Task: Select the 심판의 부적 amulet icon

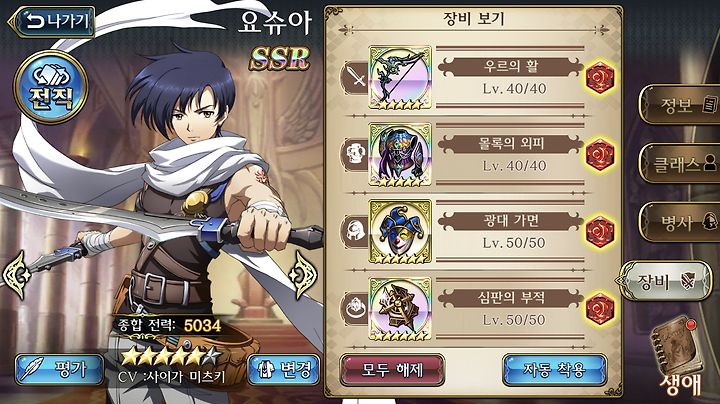Action: tap(400, 309)
